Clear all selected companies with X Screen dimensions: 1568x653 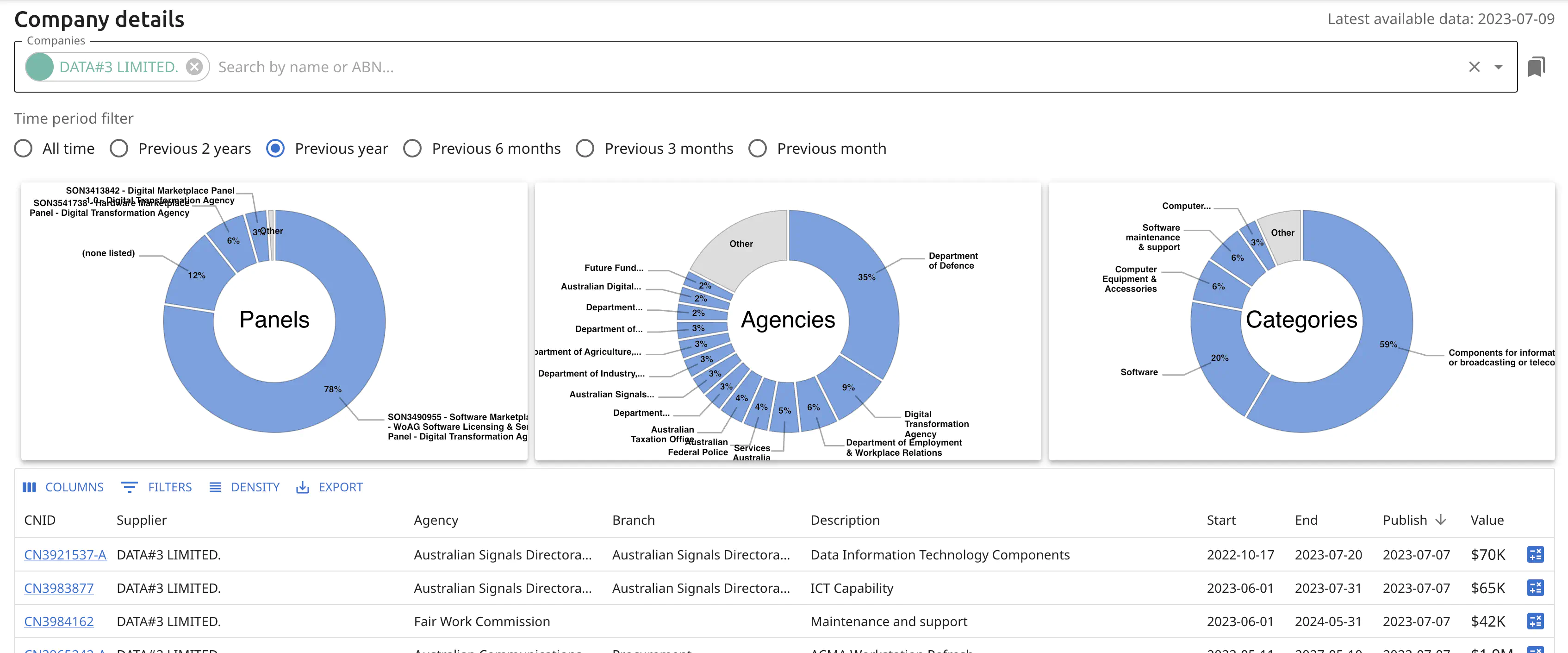[1474, 66]
